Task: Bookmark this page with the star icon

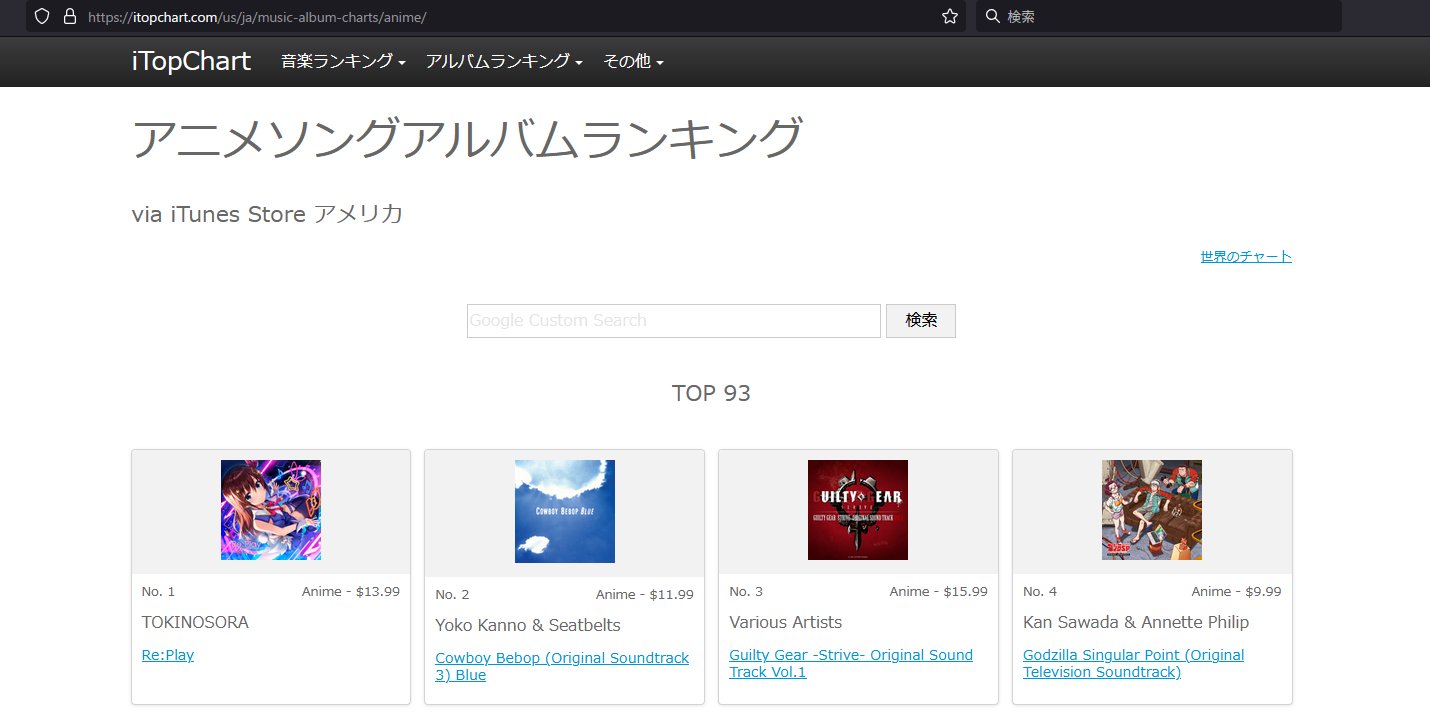Action: (x=950, y=17)
